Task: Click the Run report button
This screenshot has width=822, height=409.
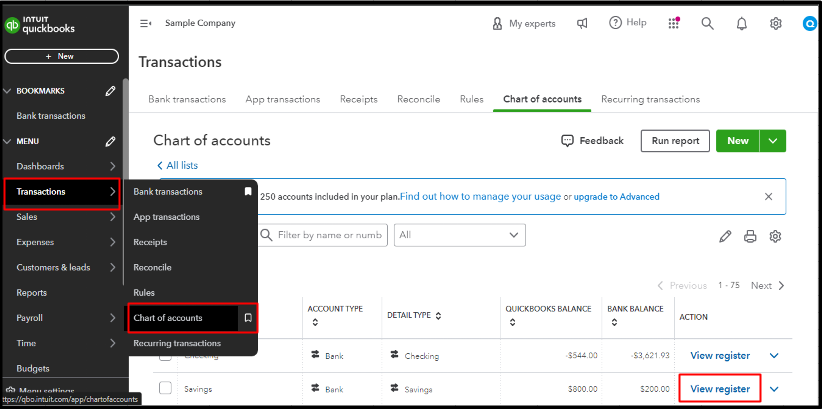Action: pos(675,141)
